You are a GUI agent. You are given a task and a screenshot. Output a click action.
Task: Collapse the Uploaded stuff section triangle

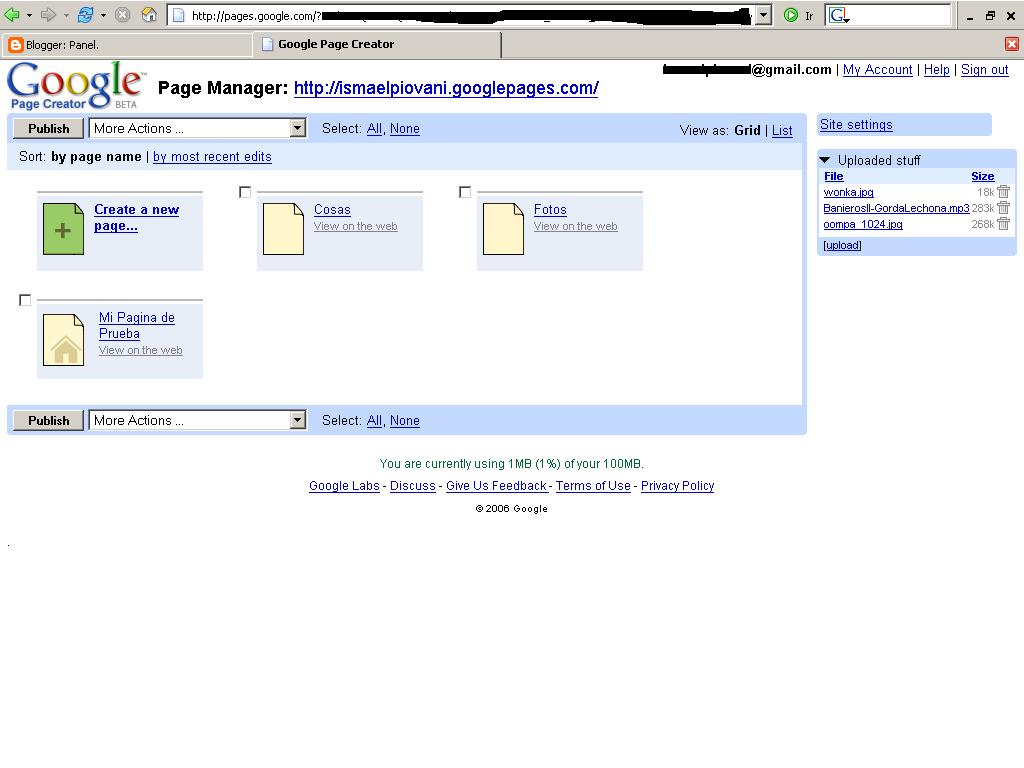pyautogui.click(x=825, y=160)
